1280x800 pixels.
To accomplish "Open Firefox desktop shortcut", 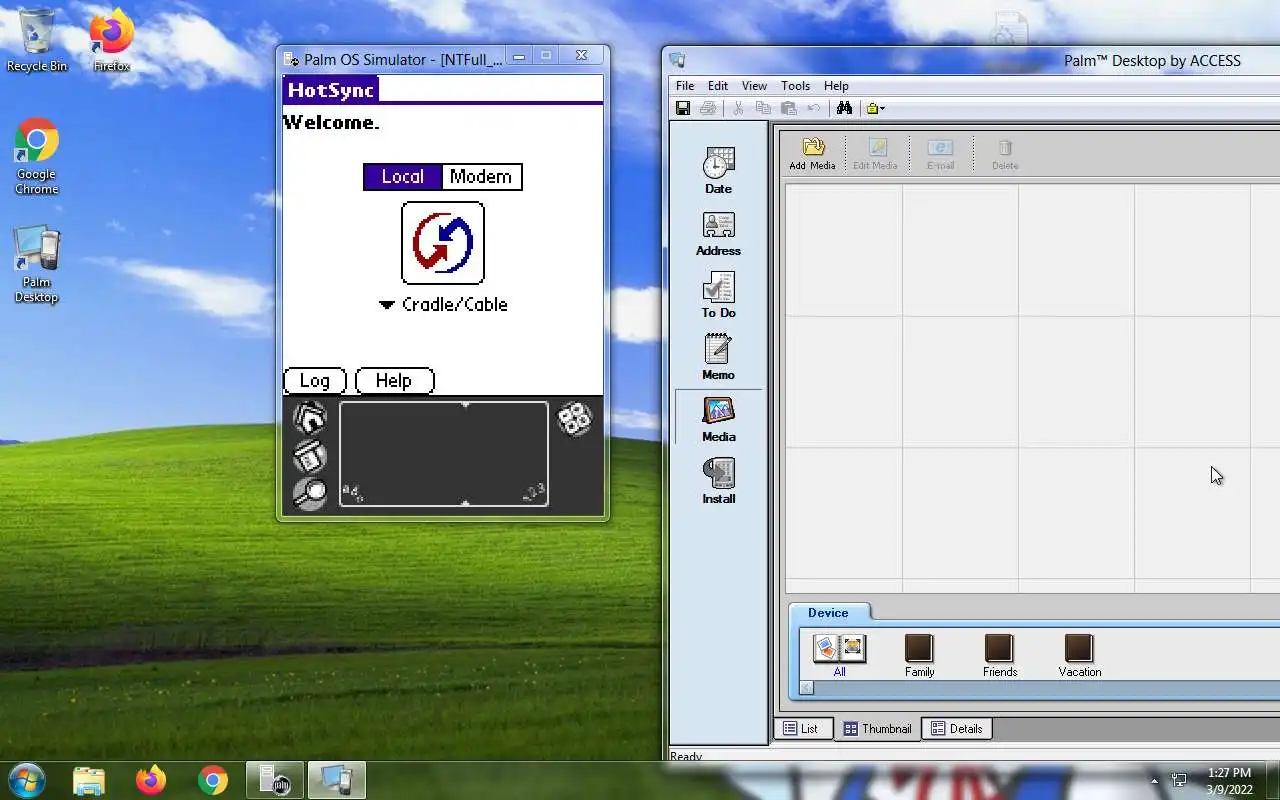I will coord(112,40).
